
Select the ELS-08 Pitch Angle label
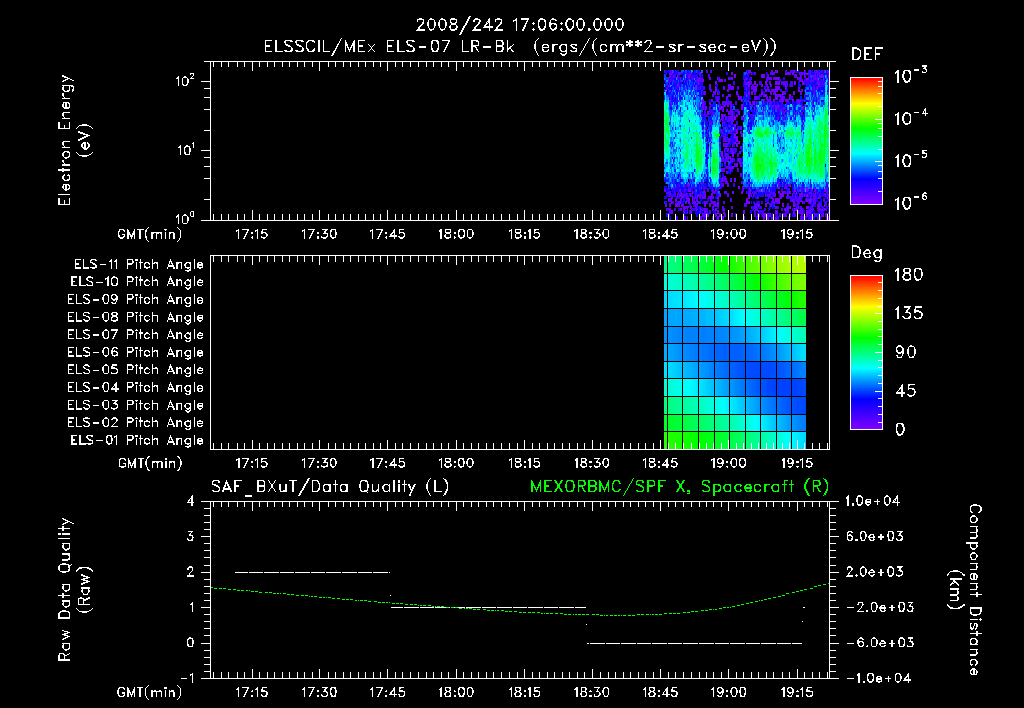[135, 317]
